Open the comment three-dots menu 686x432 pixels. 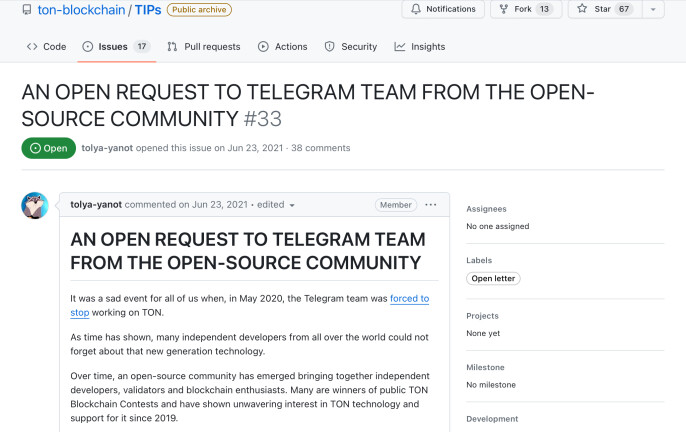coord(430,205)
